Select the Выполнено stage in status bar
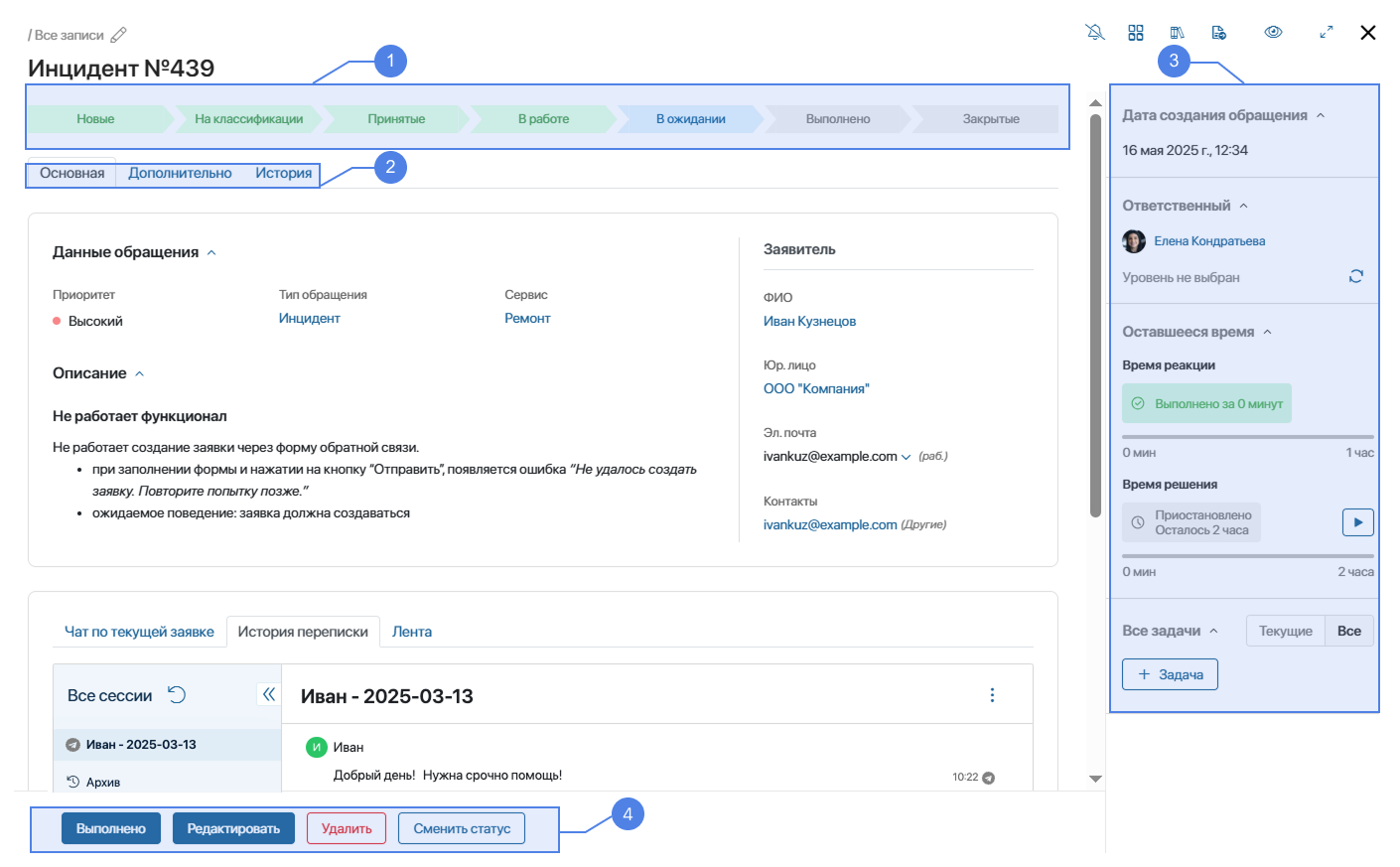 click(837, 119)
